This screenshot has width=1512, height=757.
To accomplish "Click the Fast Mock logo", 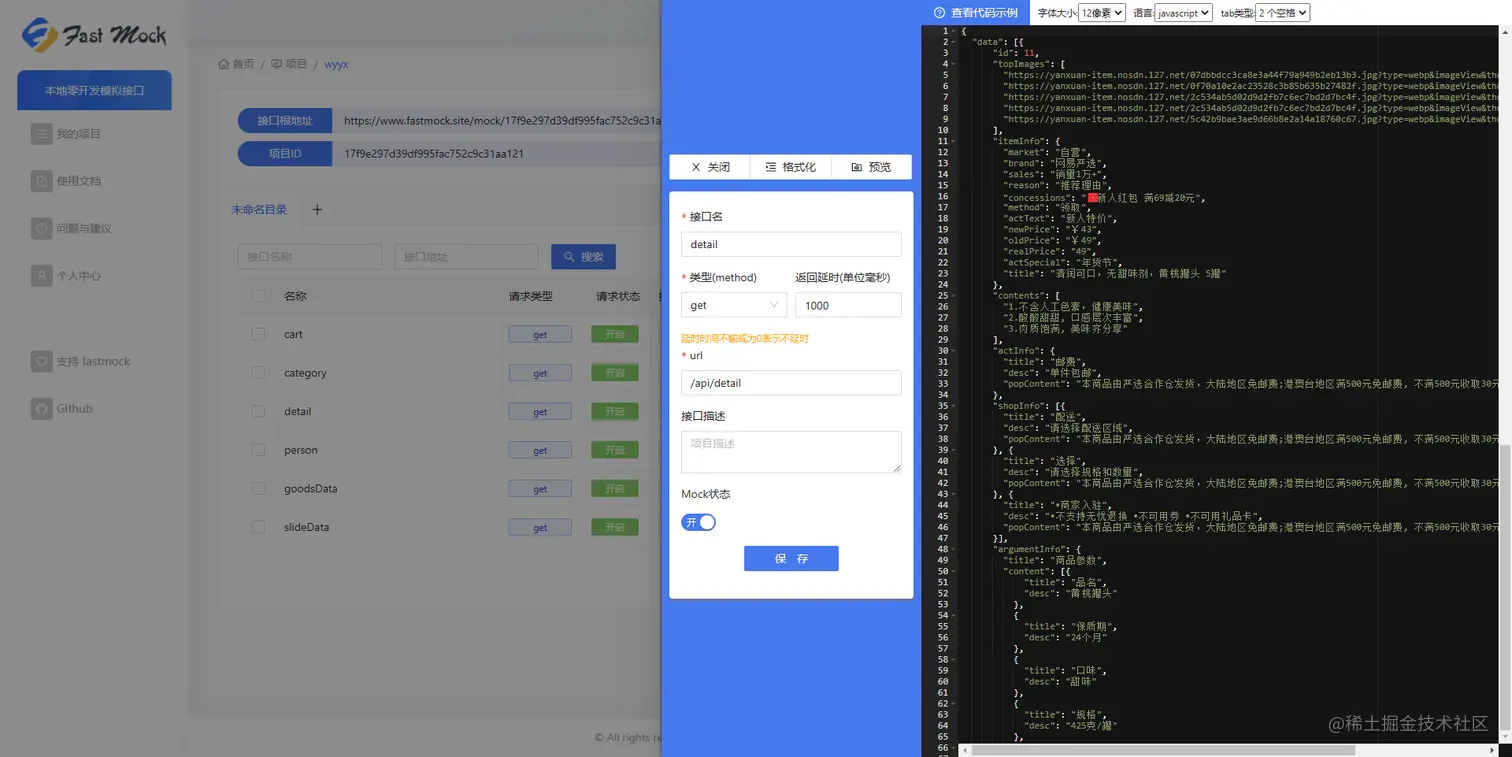I will (93, 35).
